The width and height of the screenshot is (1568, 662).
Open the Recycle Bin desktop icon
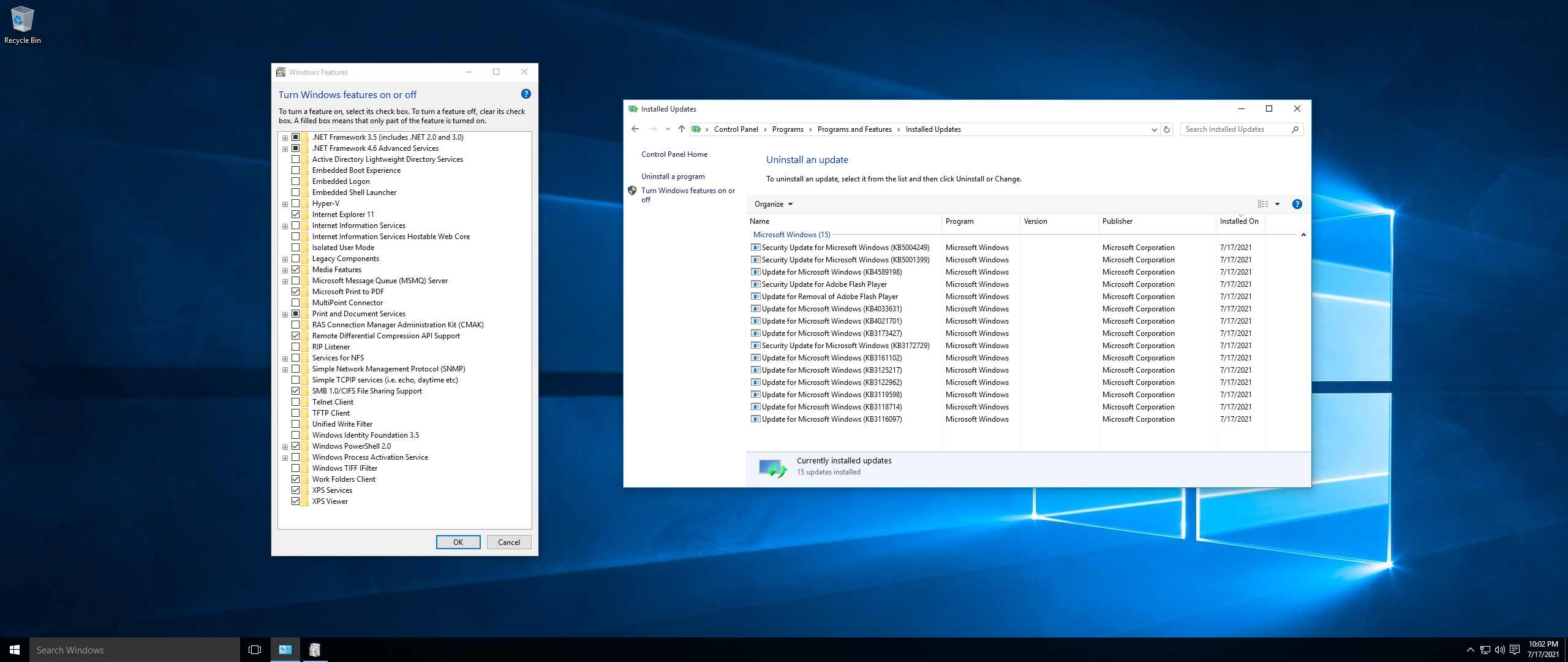coord(22,25)
